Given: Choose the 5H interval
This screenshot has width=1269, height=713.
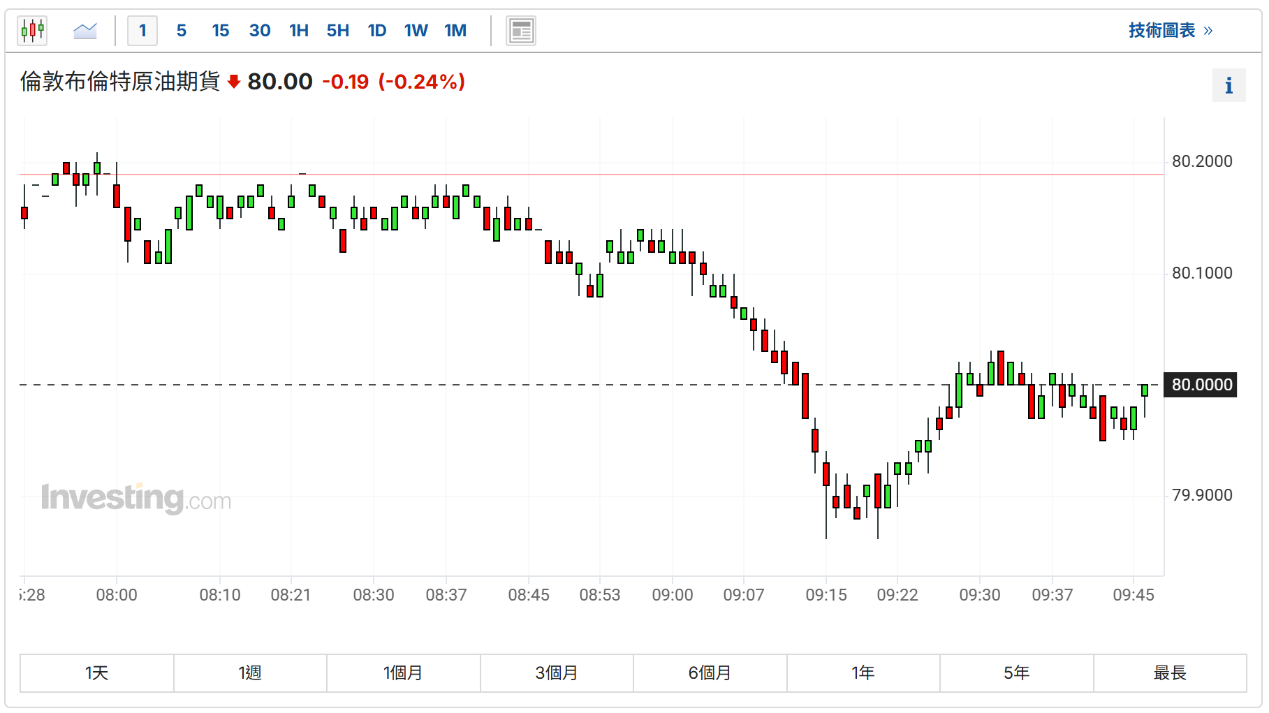Looking at the screenshot, I should coord(338,31).
